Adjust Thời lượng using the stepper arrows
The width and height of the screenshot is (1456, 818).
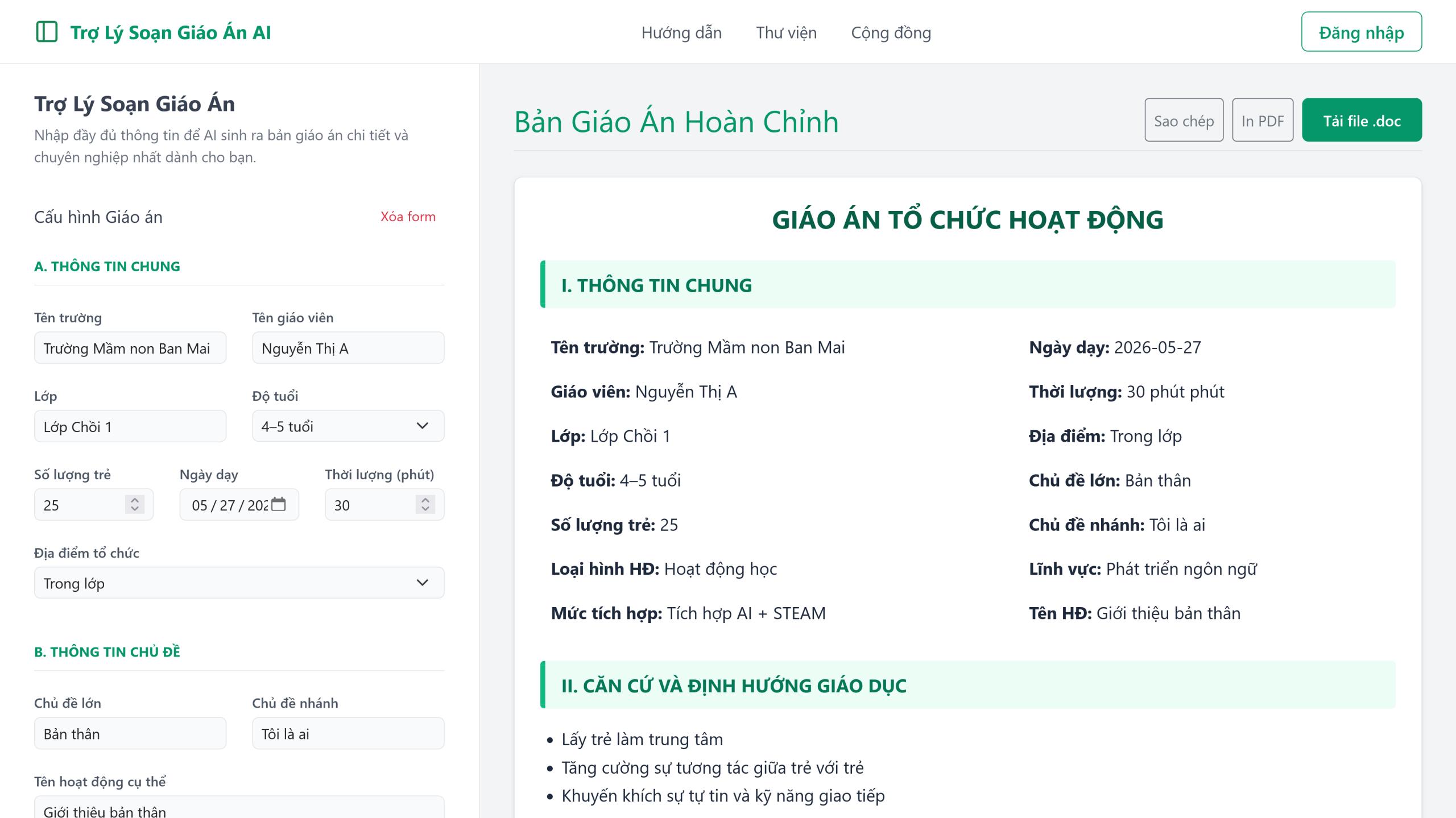425,504
